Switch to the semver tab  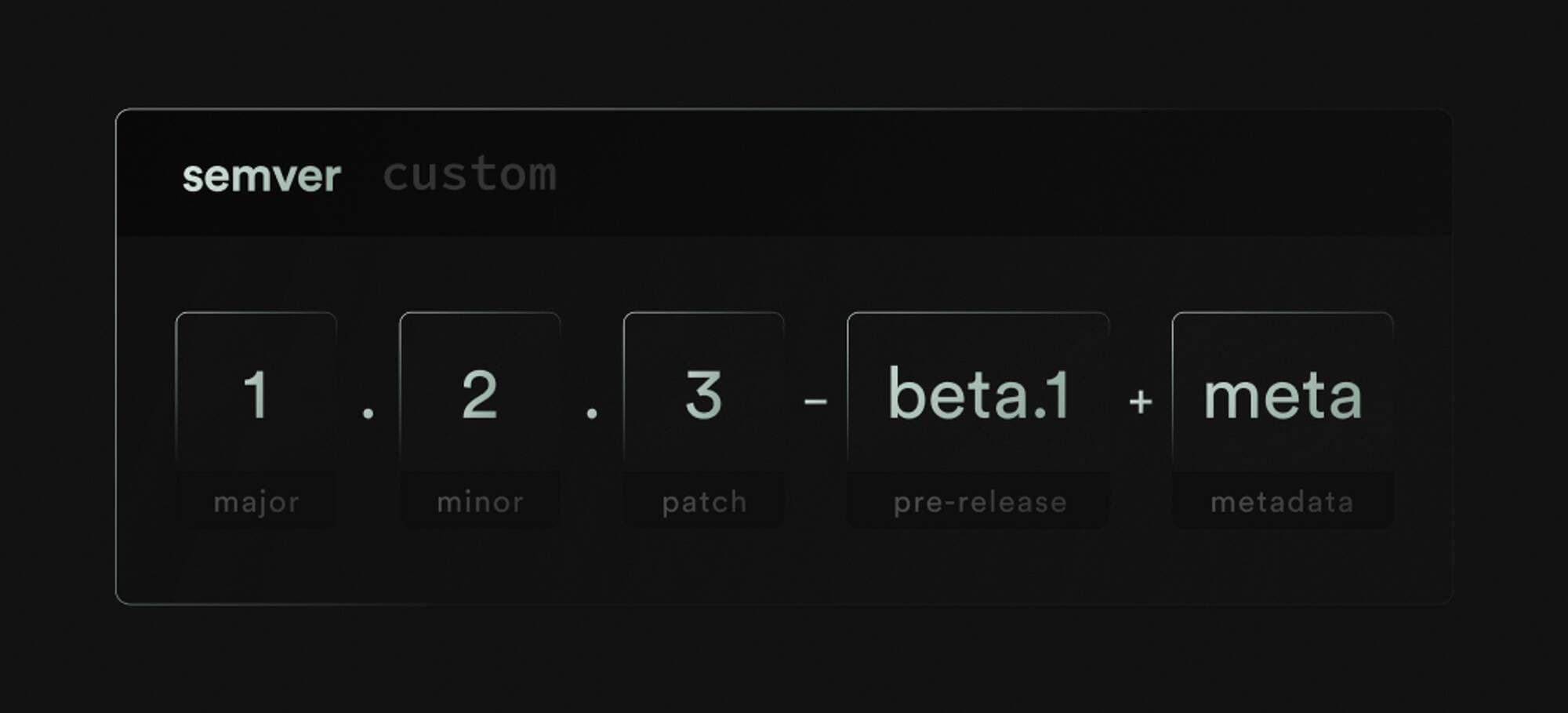(261, 176)
